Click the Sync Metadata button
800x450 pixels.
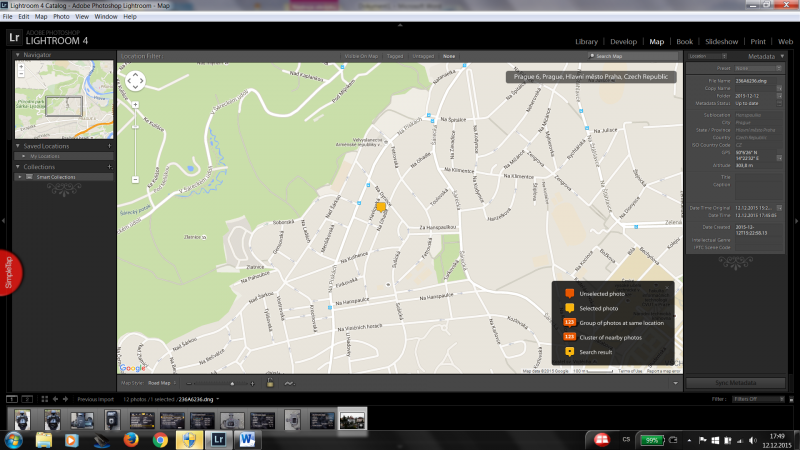(735, 383)
